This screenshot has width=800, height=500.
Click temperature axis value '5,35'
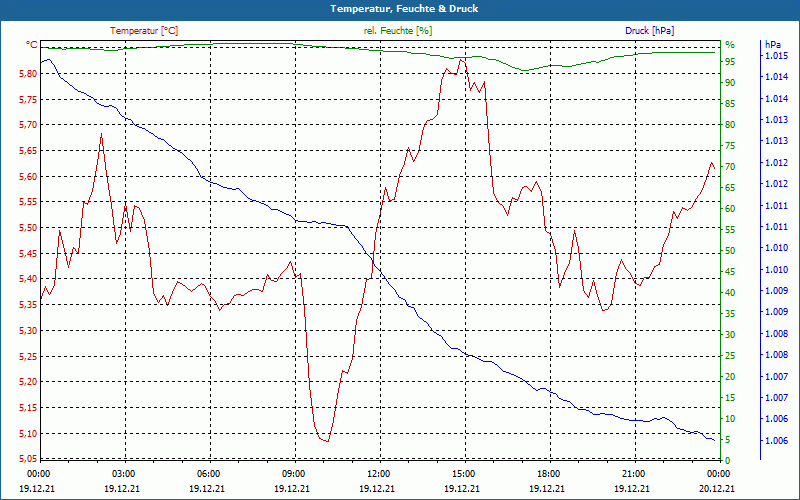pyautogui.click(x=28, y=305)
